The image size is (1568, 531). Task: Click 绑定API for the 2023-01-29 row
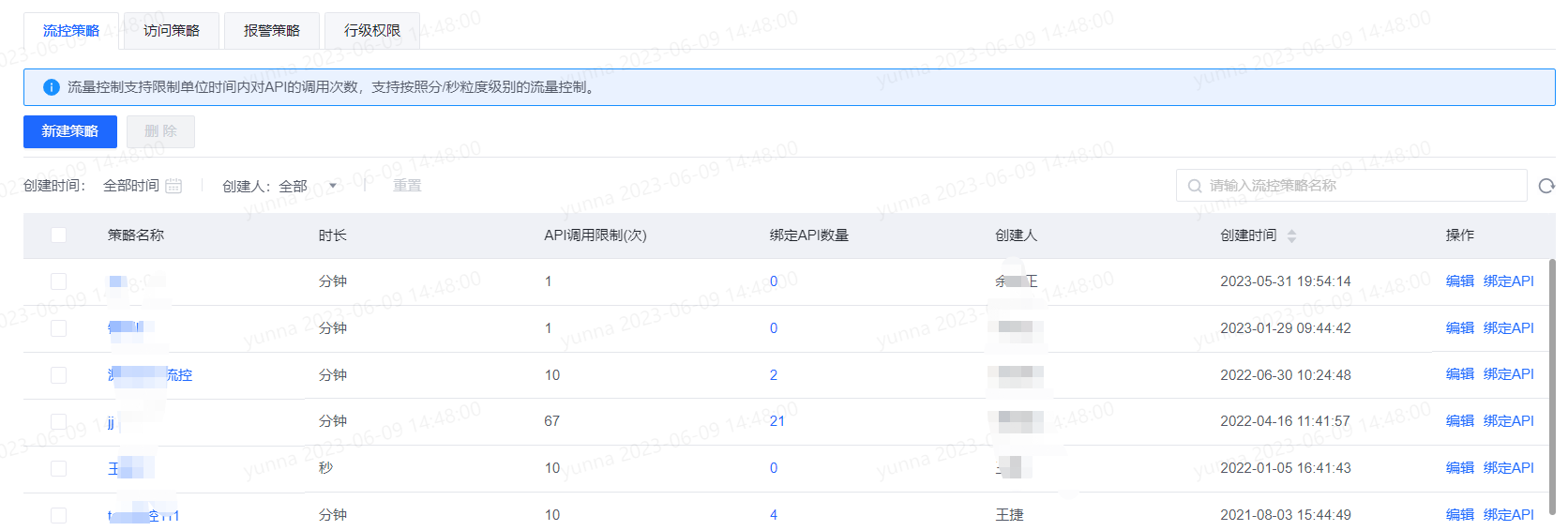[x=1509, y=327]
